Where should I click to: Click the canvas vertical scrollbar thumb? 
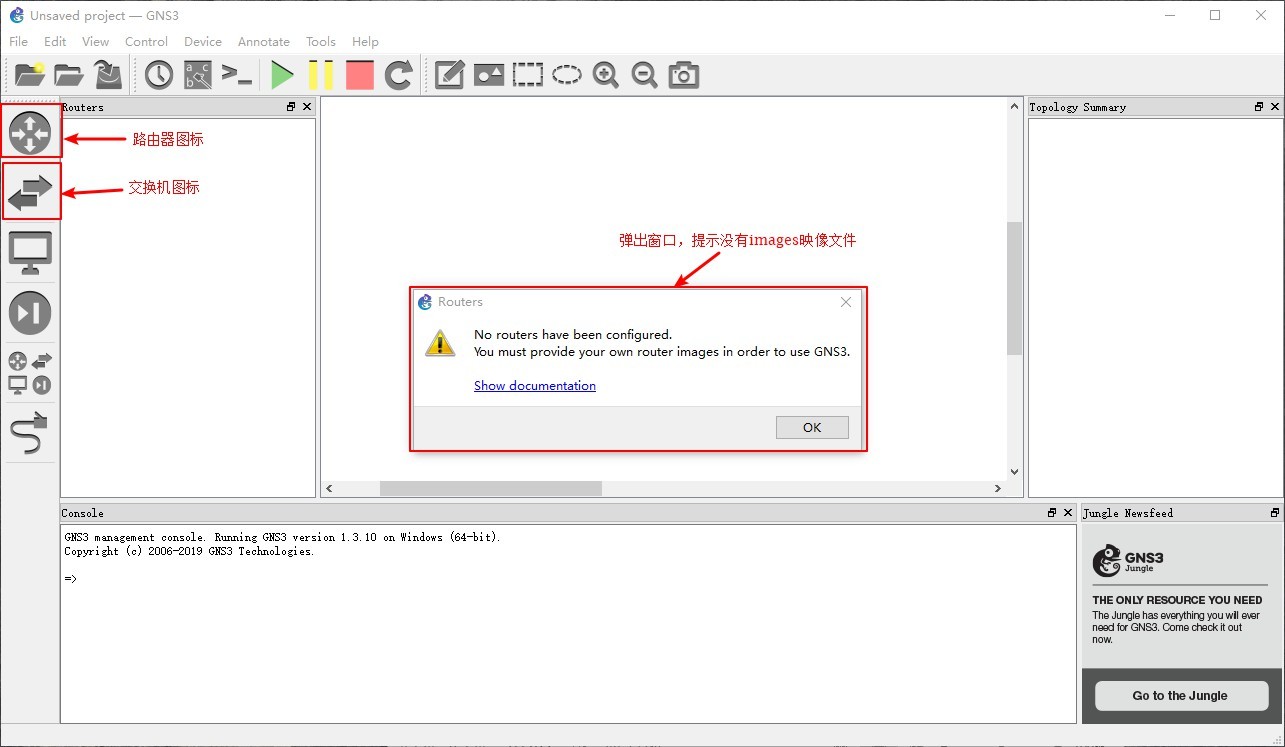point(1014,288)
